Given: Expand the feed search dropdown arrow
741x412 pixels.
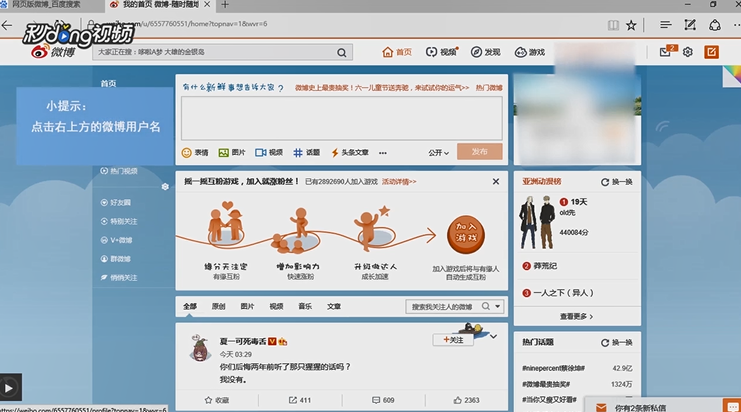Looking at the screenshot, I should tap(497, 307).
